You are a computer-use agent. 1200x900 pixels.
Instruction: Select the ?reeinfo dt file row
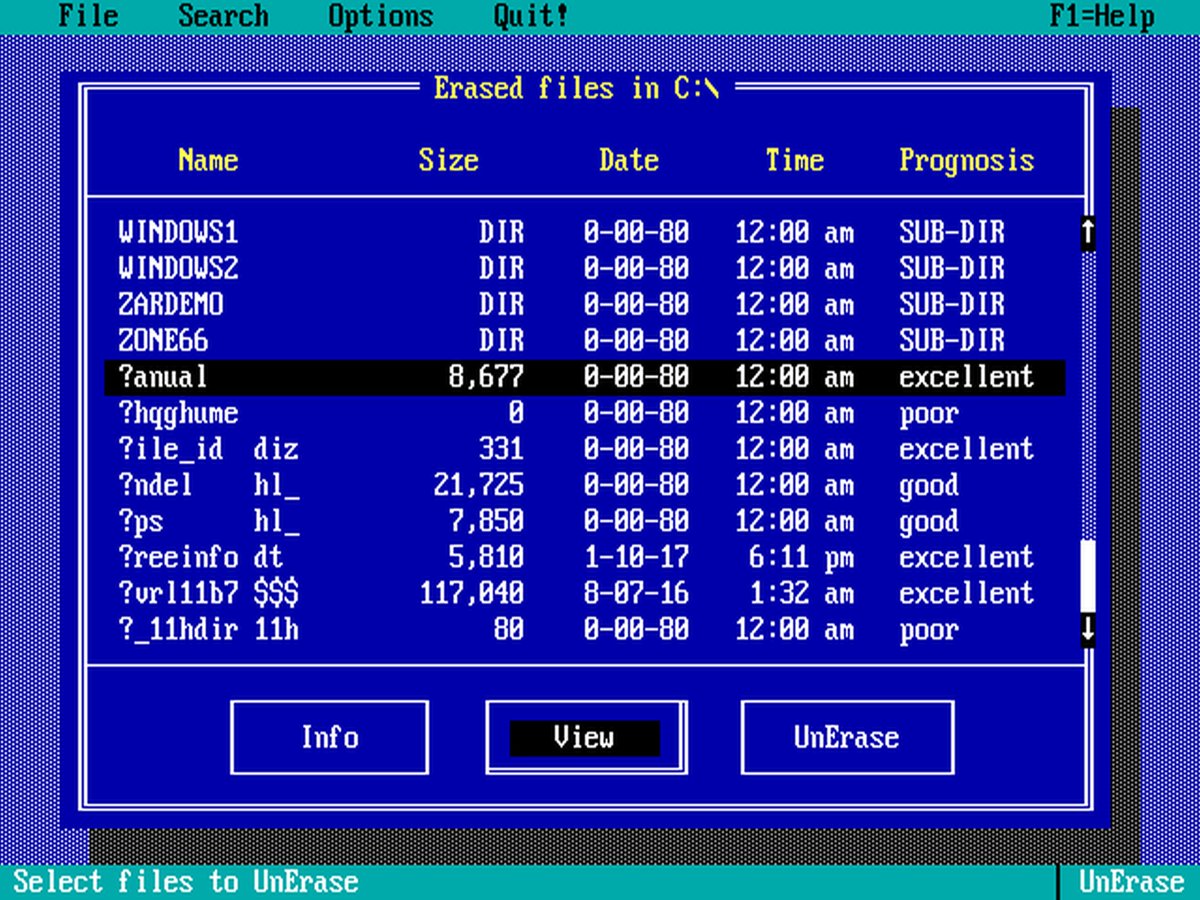pyautogui.click(x=584, y=557)
